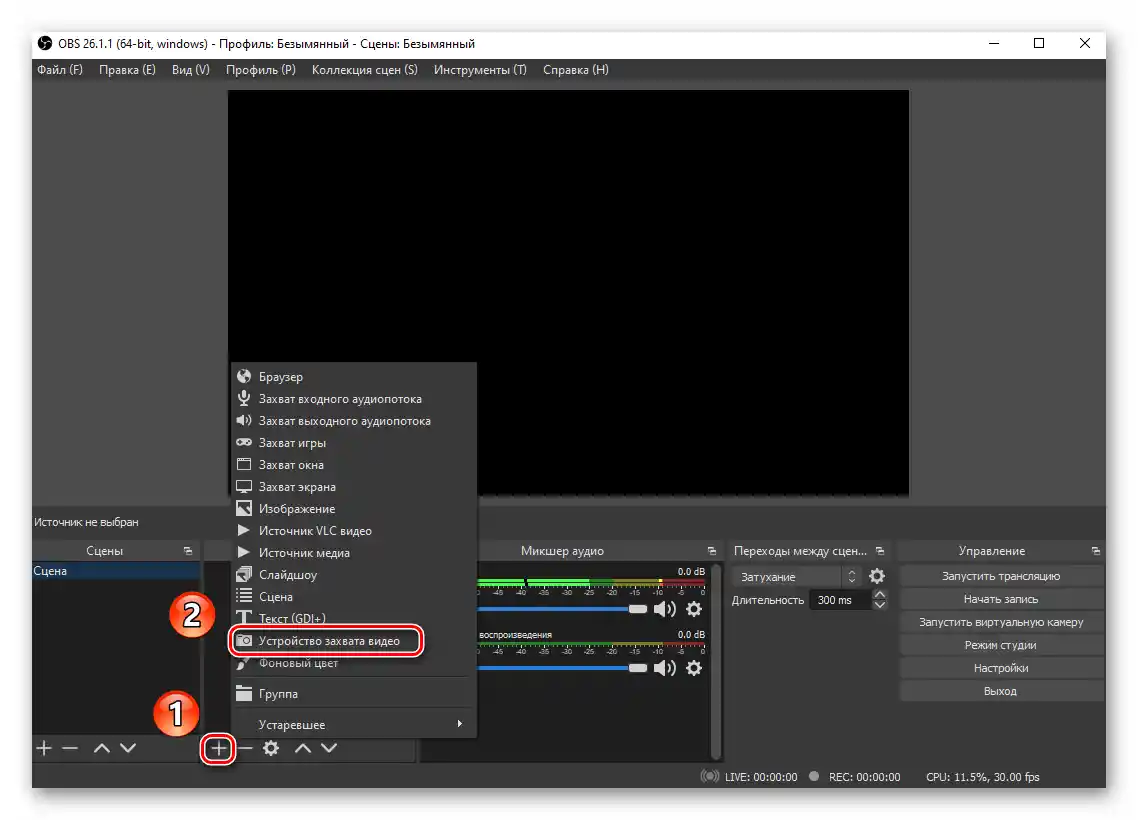This screenshot has width=1138, height=820.
Task: Open the Профиль (P) menu
Action: point(261,70)
